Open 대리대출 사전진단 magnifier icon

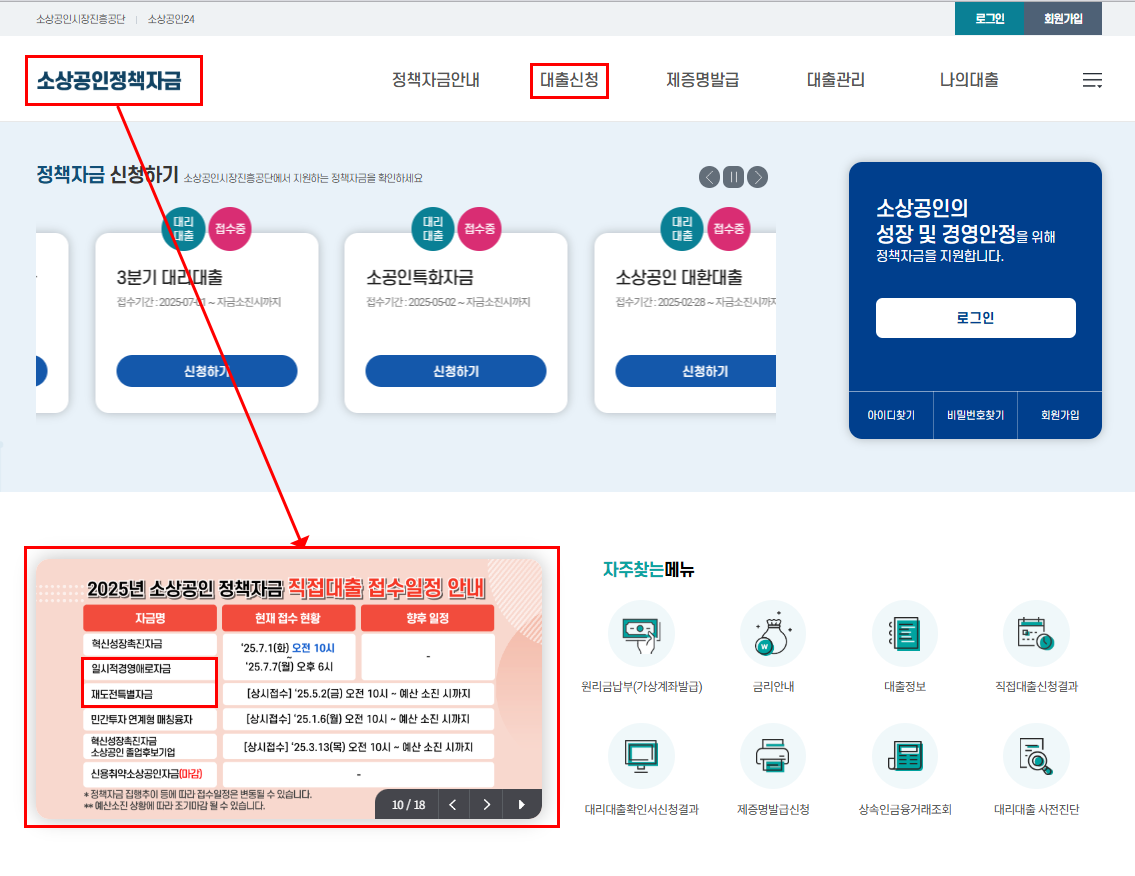point(1036,757)
